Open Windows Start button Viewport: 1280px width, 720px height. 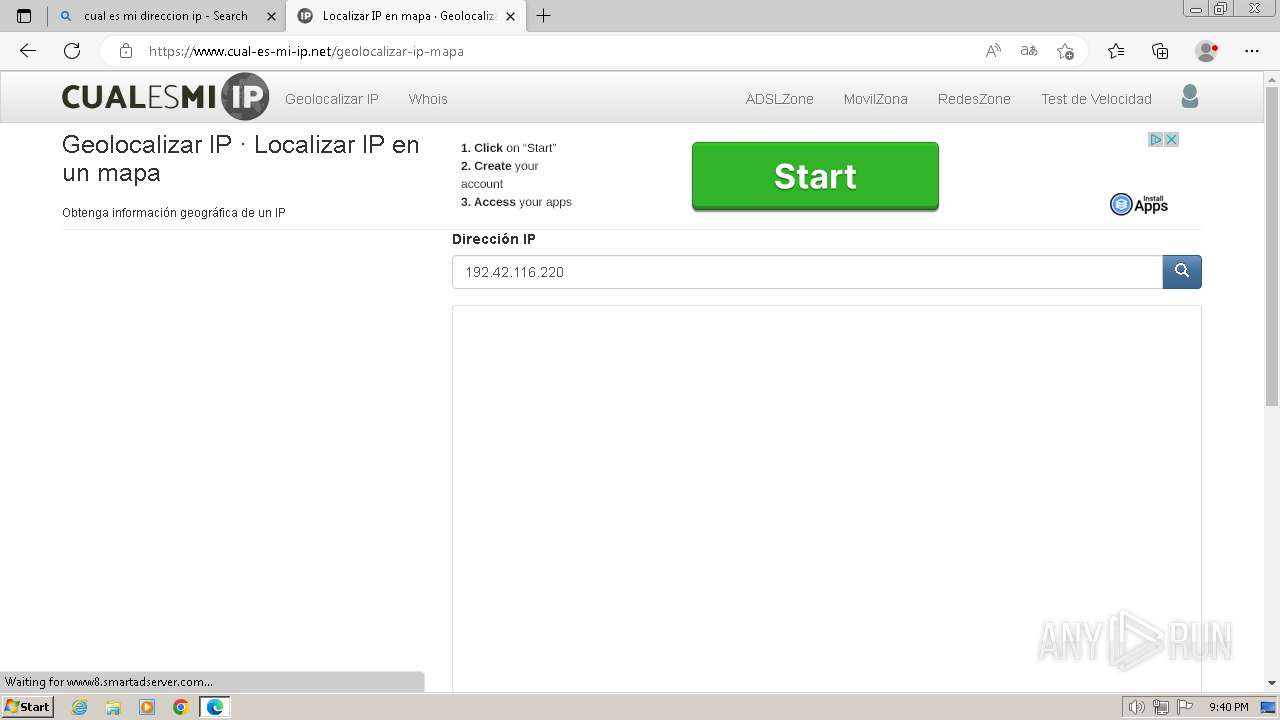click(27, 707)
